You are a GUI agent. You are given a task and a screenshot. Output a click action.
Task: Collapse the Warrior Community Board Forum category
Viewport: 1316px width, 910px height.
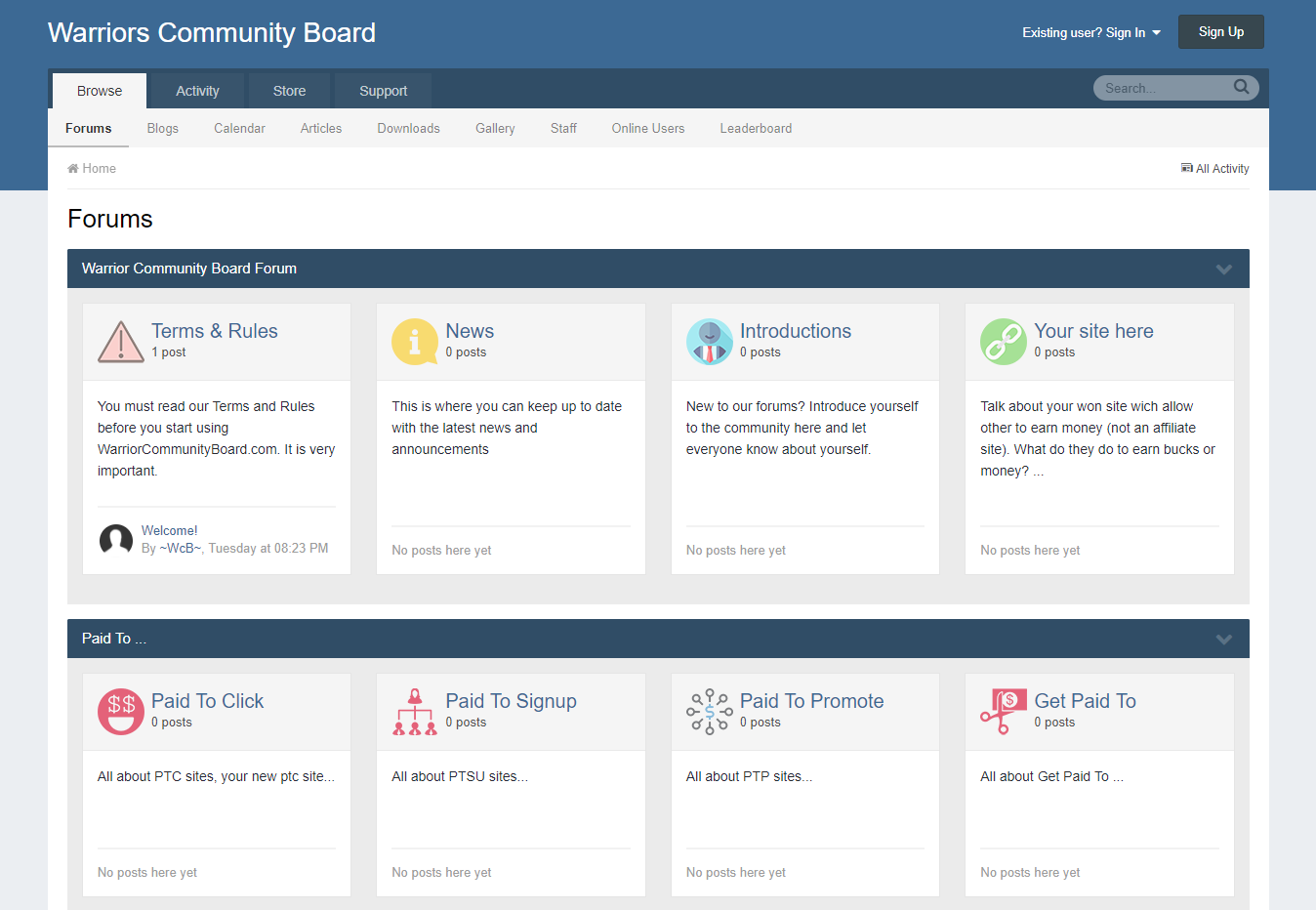tap(1223, 269)
